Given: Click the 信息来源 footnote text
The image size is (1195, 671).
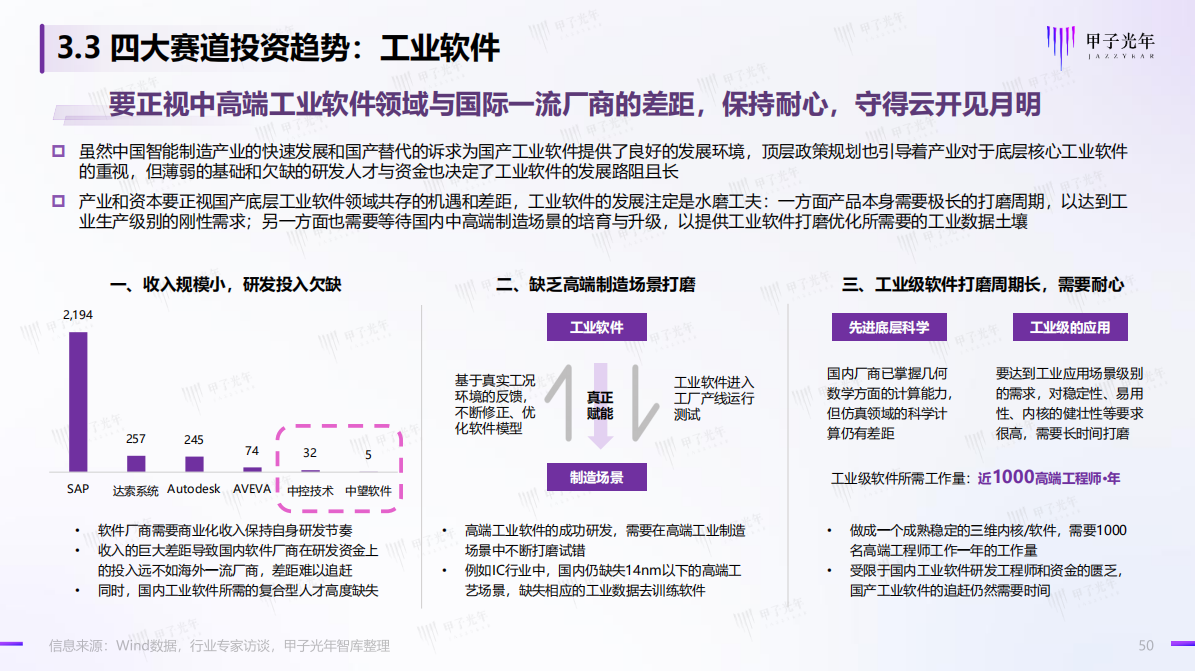Looking at the screenshot, I should pos(219,646).
